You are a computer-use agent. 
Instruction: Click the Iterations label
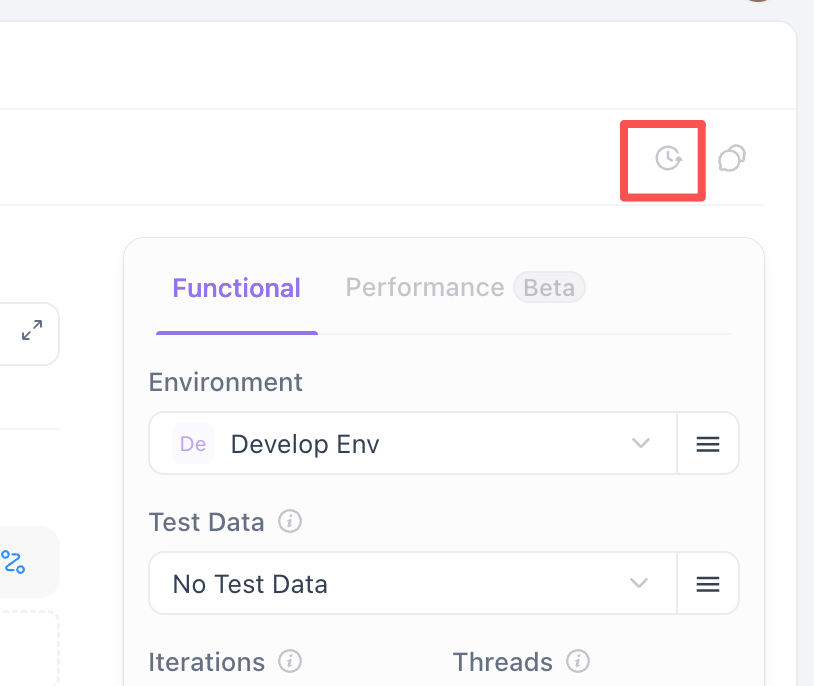coord(207,662)
